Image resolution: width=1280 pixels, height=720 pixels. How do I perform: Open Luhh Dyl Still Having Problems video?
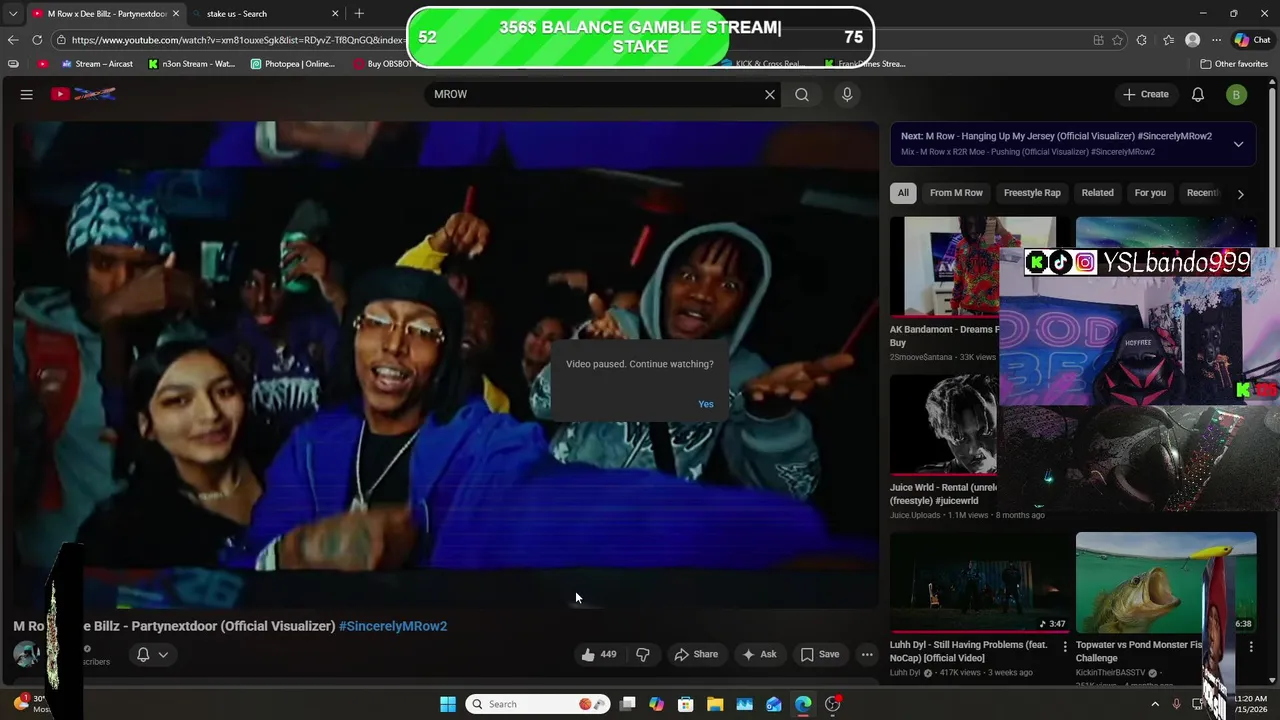click(x=980, y=582)
